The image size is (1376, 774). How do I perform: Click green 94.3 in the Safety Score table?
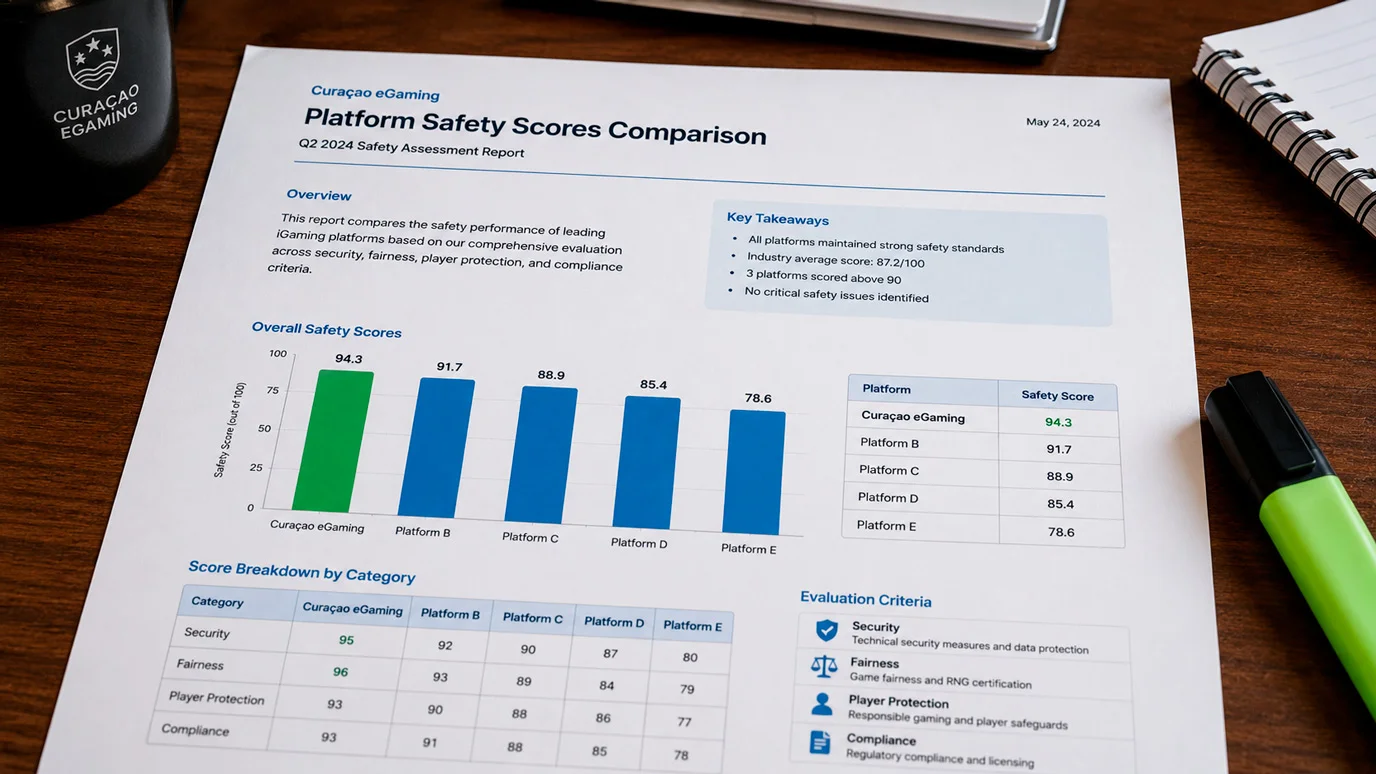(1058, 422)
